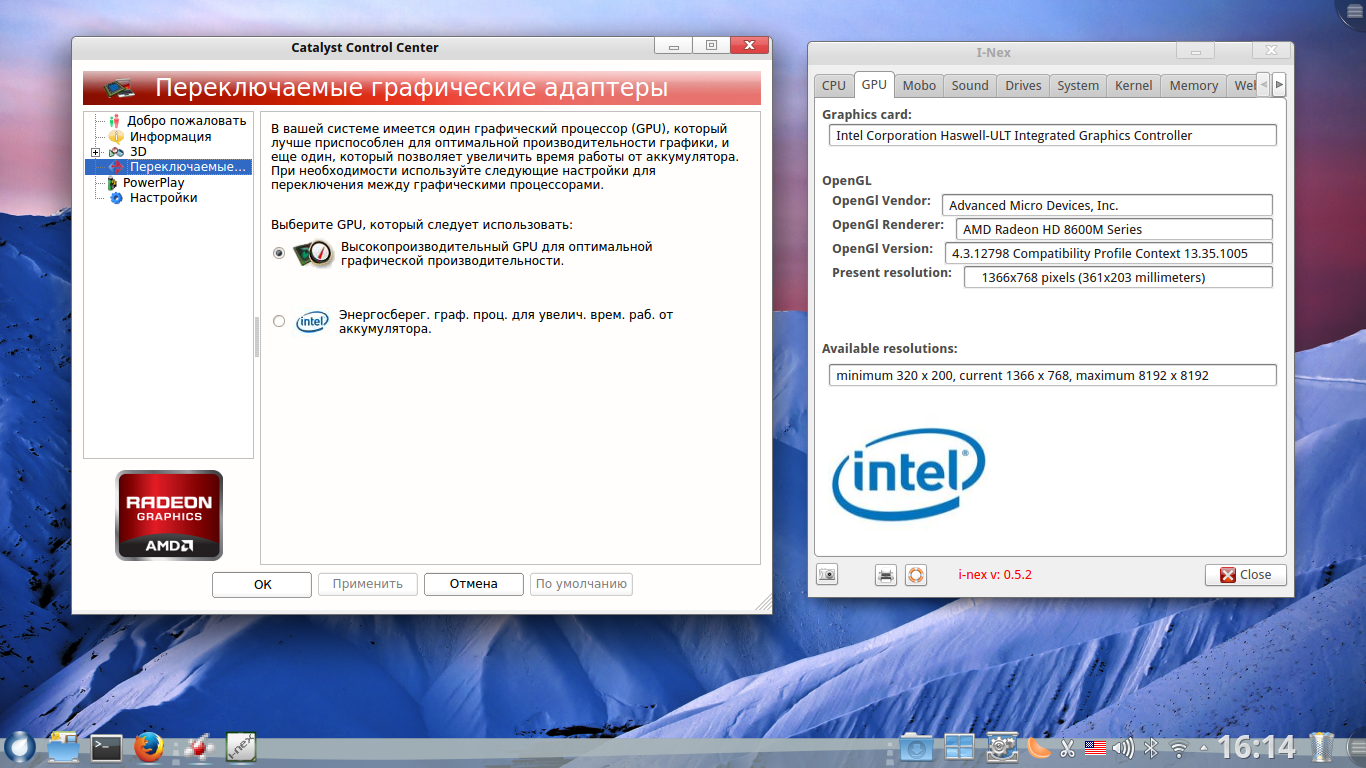Switch to the I-Nex taskbar entry
1366x768 pixels.
tap(241, 747)
